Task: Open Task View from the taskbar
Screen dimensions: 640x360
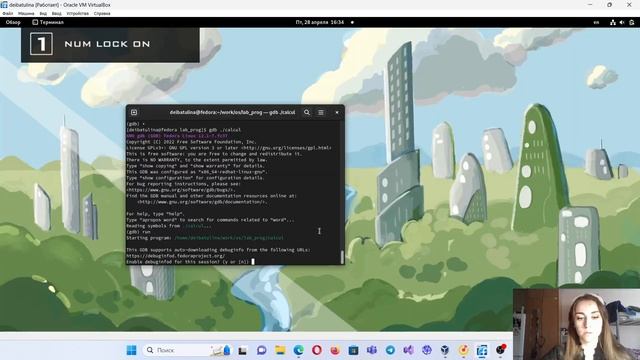Action: coord(242,350)
